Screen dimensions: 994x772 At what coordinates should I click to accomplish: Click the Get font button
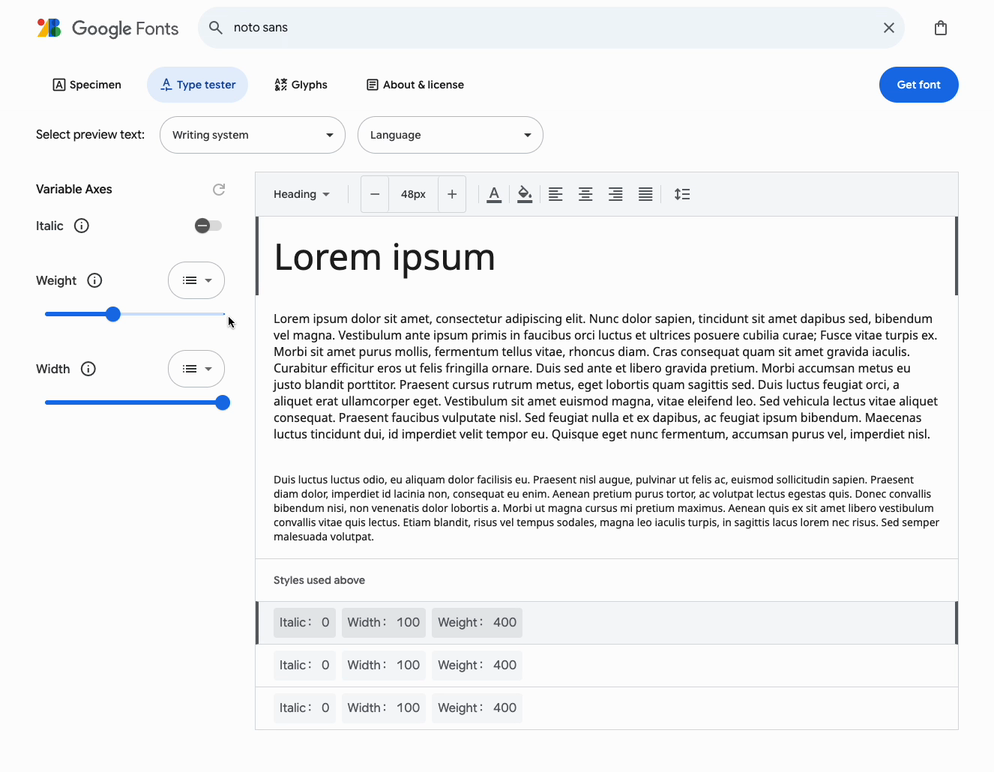(x=918, y=85)
